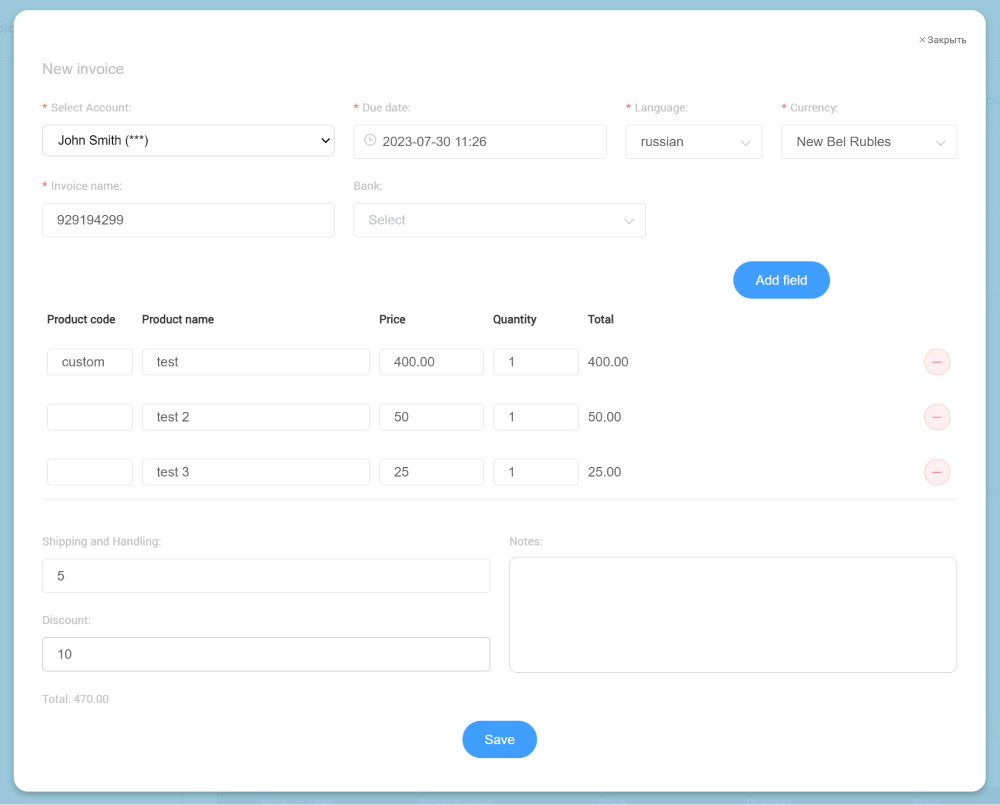Click the Add field button
Viewport: 1000px width, 805px height.
(x=781, y=280)
